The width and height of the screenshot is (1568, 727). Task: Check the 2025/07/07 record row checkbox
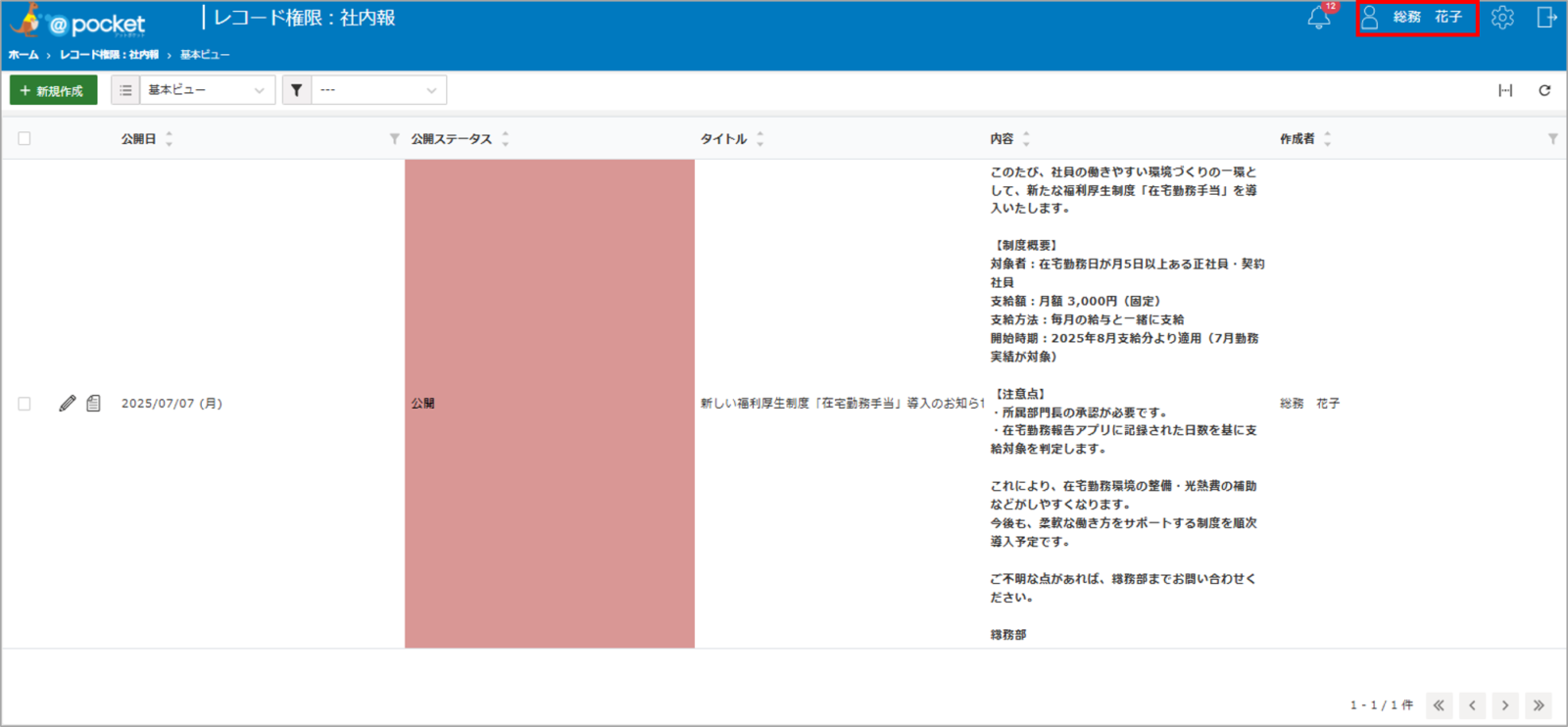24,404
